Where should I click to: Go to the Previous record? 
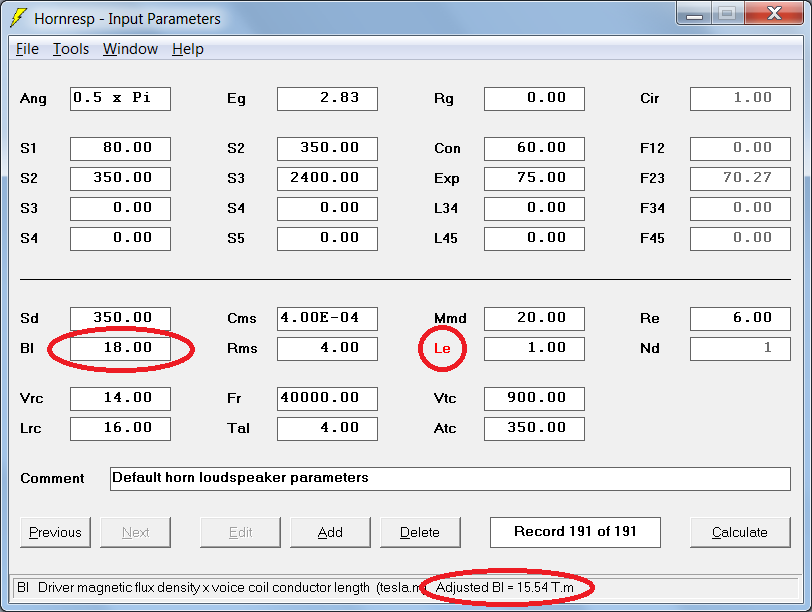[x=55, y=532]
